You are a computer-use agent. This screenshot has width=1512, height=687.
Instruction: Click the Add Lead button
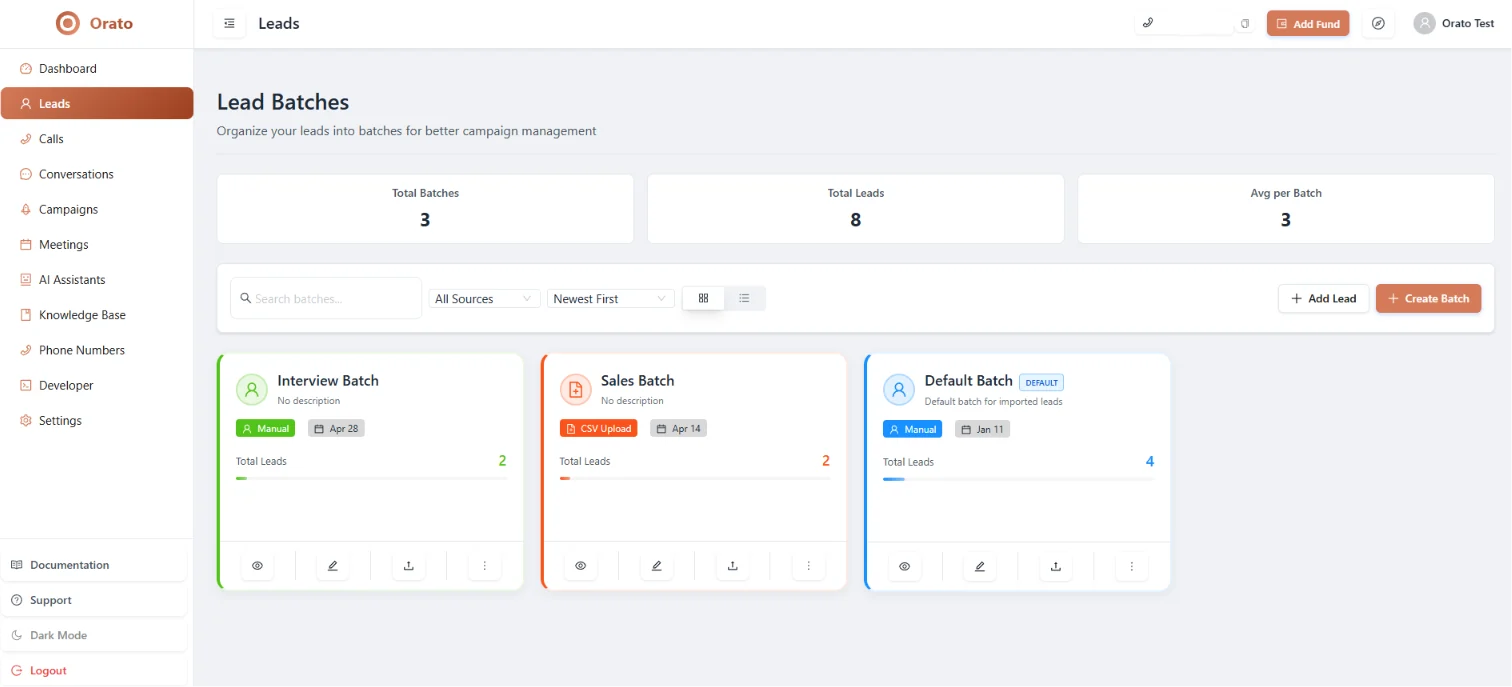click(1323, 298)
